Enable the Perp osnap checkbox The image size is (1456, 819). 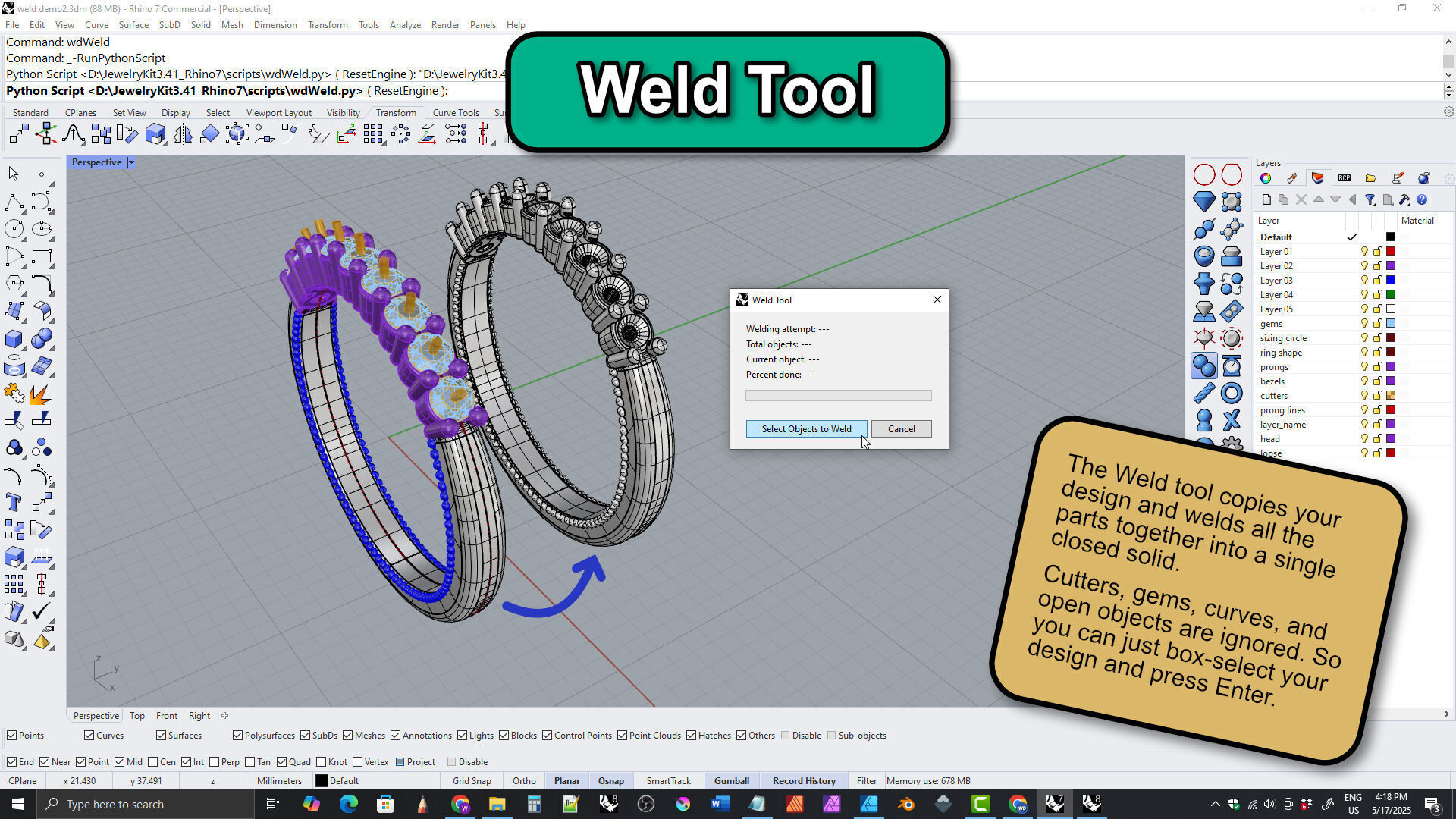(x=215, y=762)
